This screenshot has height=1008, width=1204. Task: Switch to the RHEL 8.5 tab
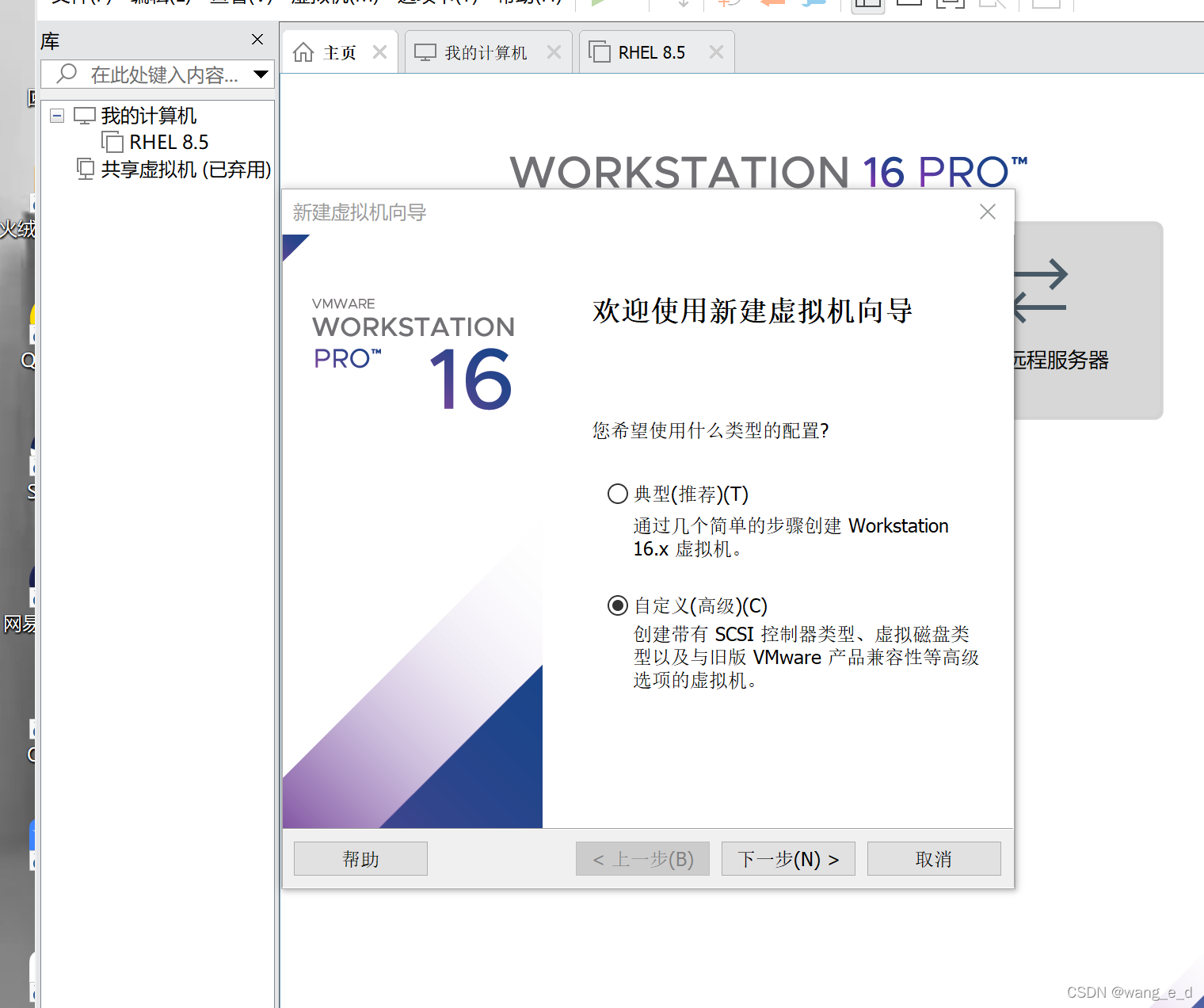point(651,52)
